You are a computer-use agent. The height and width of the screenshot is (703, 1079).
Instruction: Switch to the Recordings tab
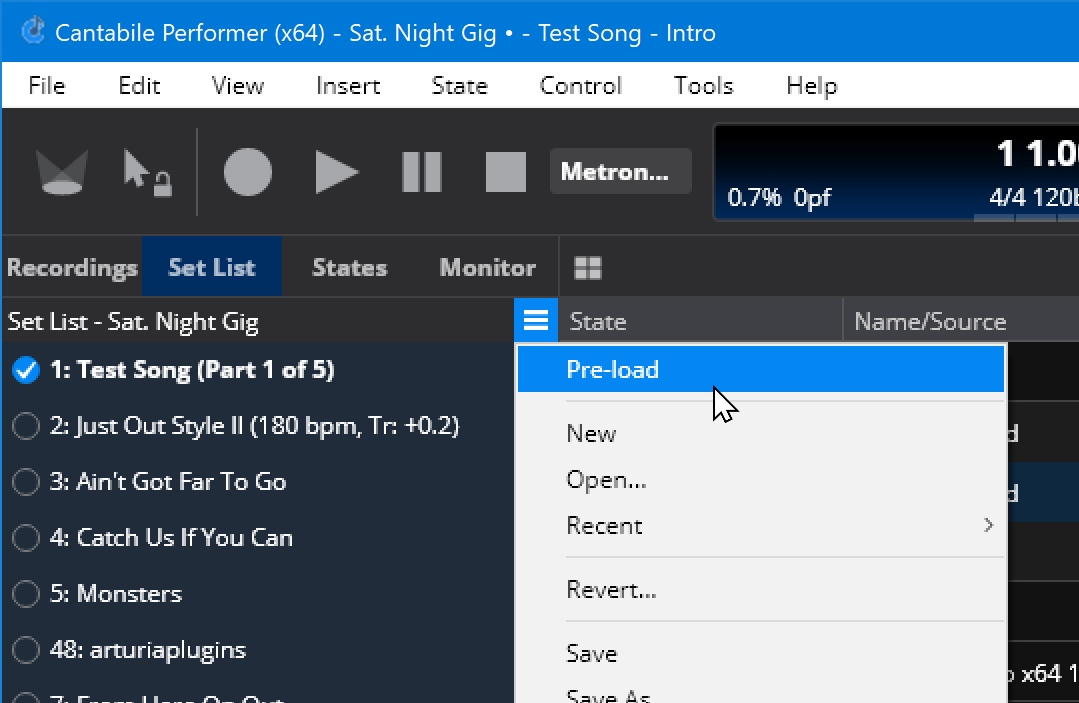click(x=72, y=267)
